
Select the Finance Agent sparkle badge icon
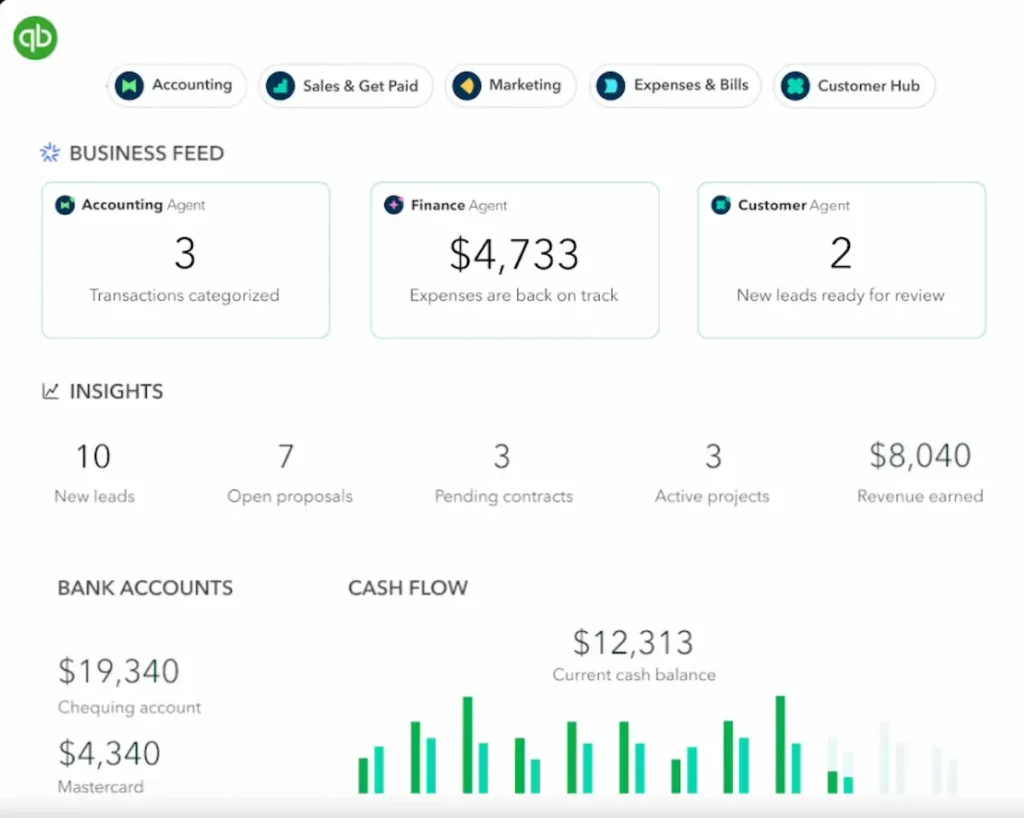(x=395, y=205)
